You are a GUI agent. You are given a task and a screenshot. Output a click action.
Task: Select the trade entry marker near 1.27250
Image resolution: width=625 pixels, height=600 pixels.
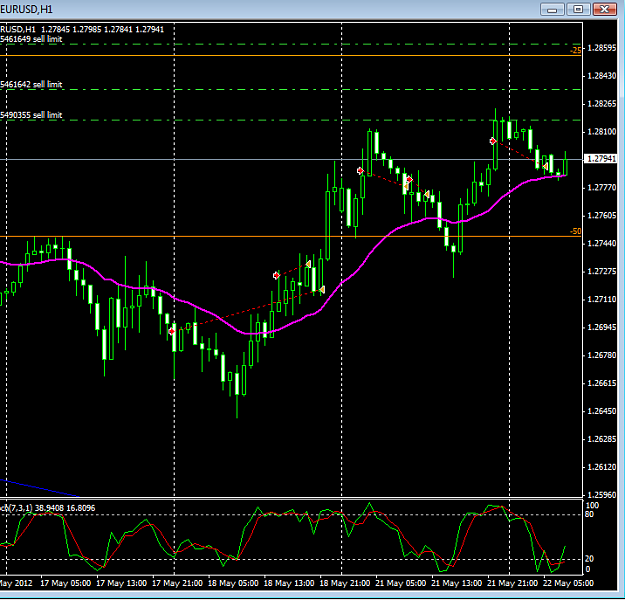[x=276, y=275]
